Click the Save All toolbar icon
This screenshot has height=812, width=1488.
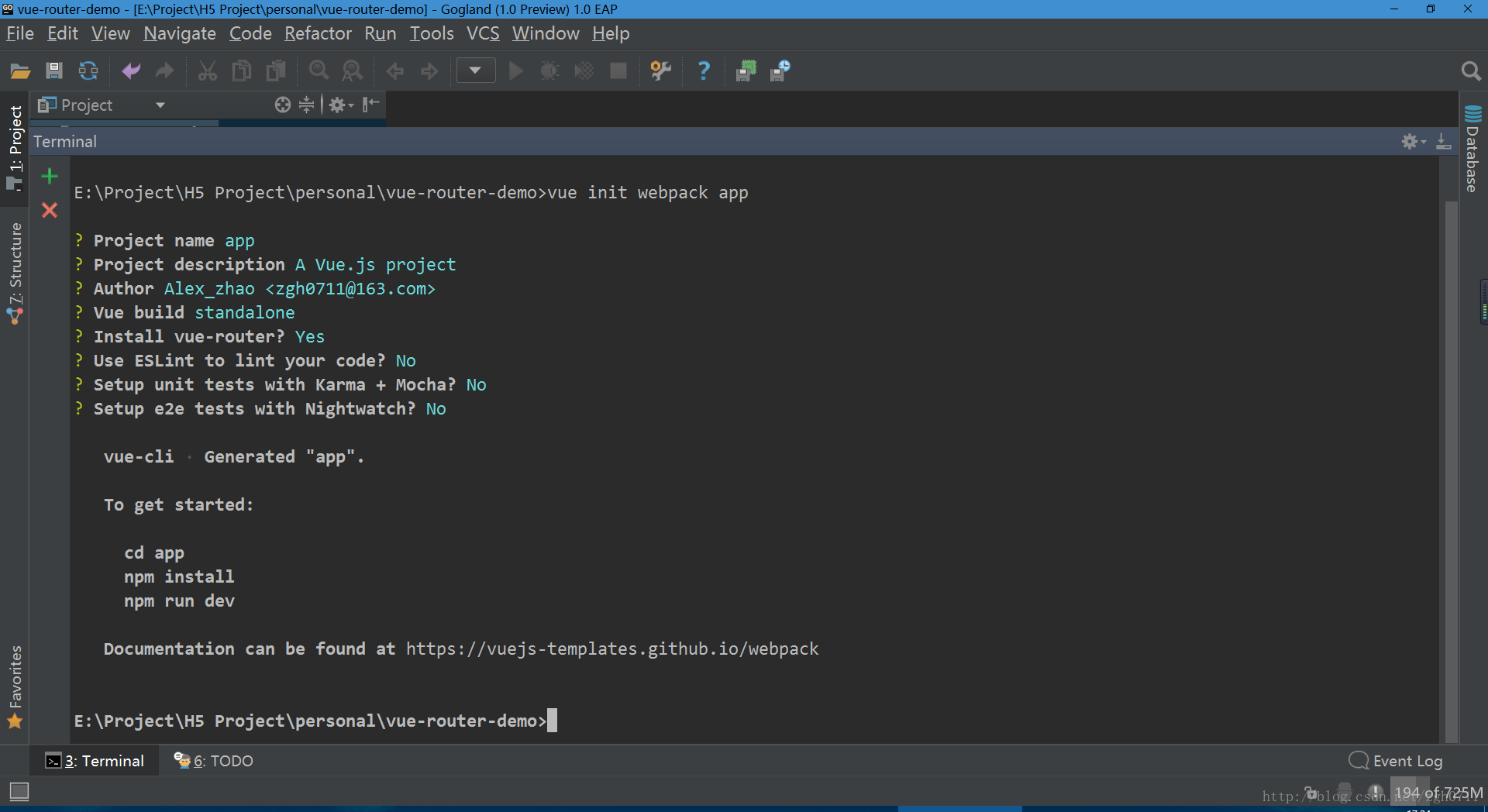(53, 71)
